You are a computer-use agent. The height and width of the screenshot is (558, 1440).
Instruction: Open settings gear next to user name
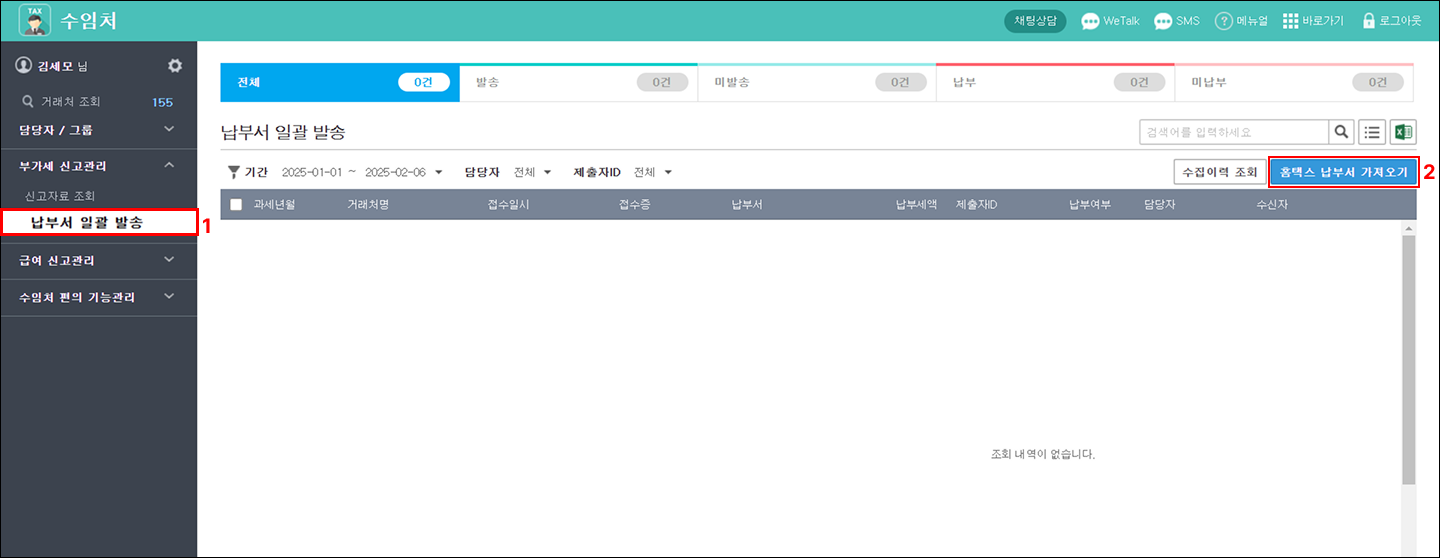[175, 65]
